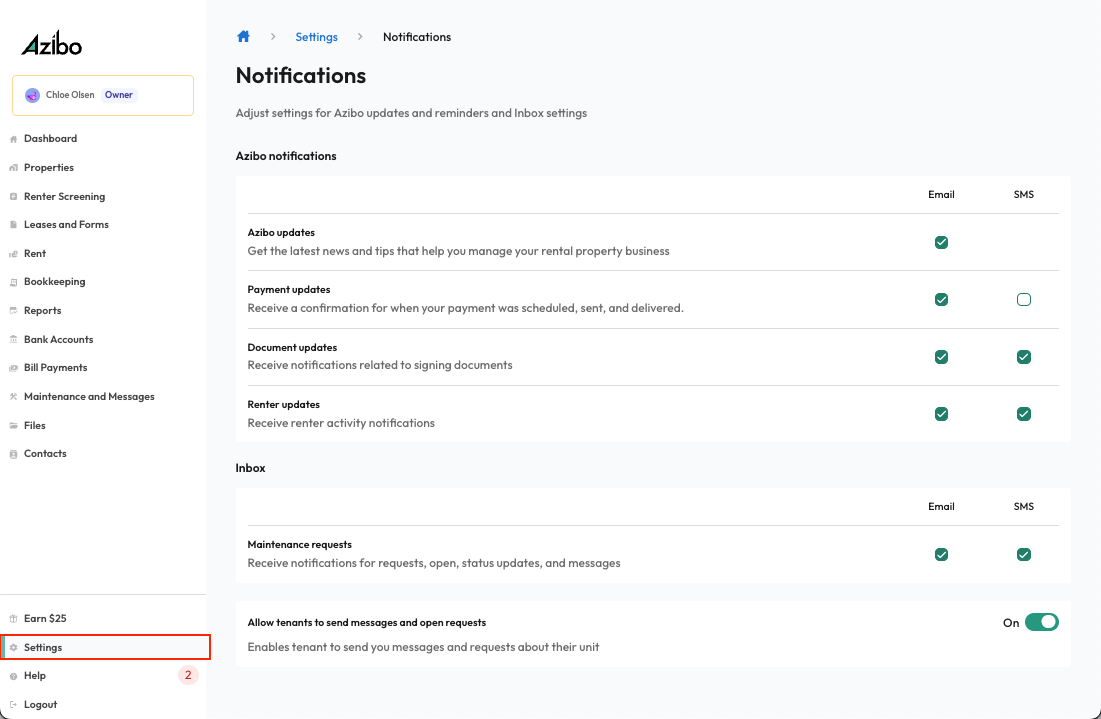Image resolution: width=1101 pixels, height=719 pixels.
Task: Click the Notifications page heading
Action: click(301, 75)
